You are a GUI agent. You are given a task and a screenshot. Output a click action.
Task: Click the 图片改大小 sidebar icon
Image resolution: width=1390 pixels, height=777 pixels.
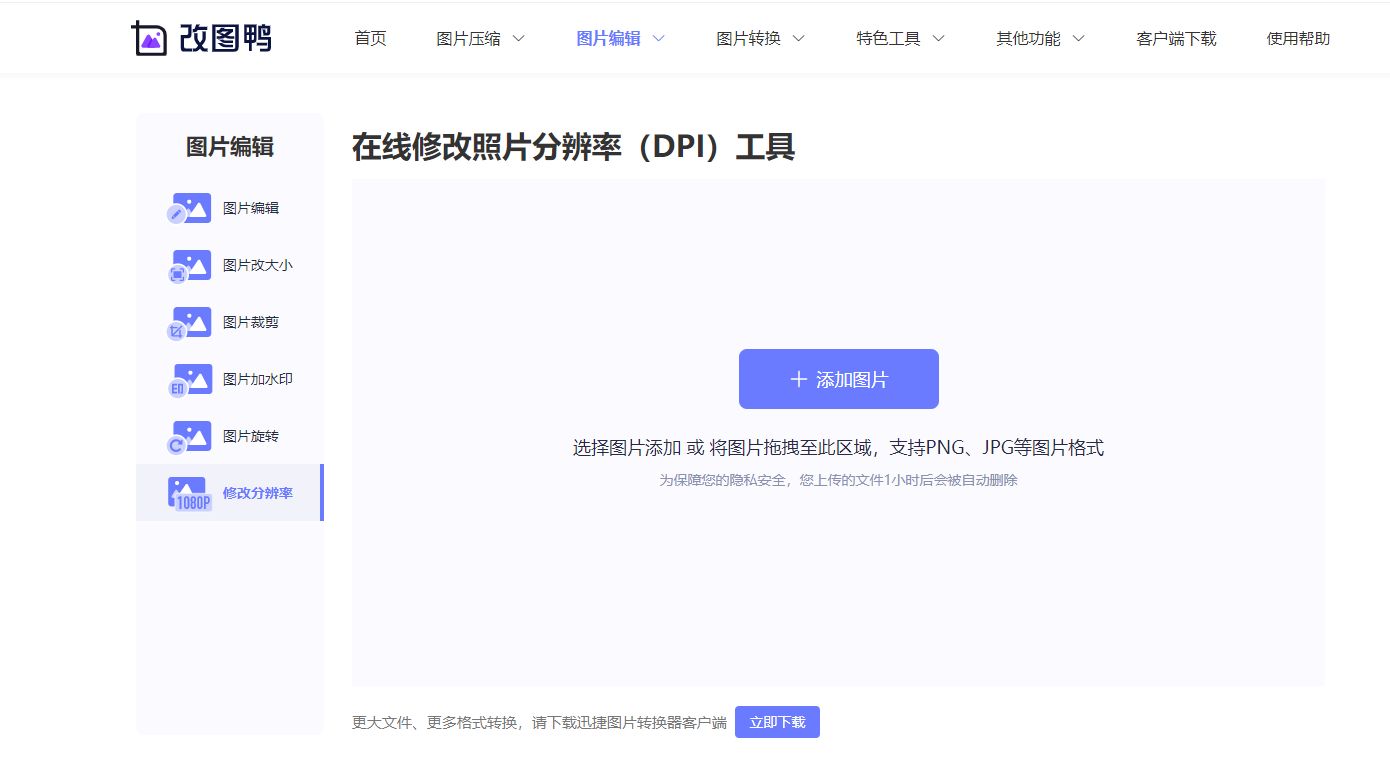click(x=189, y=265)
